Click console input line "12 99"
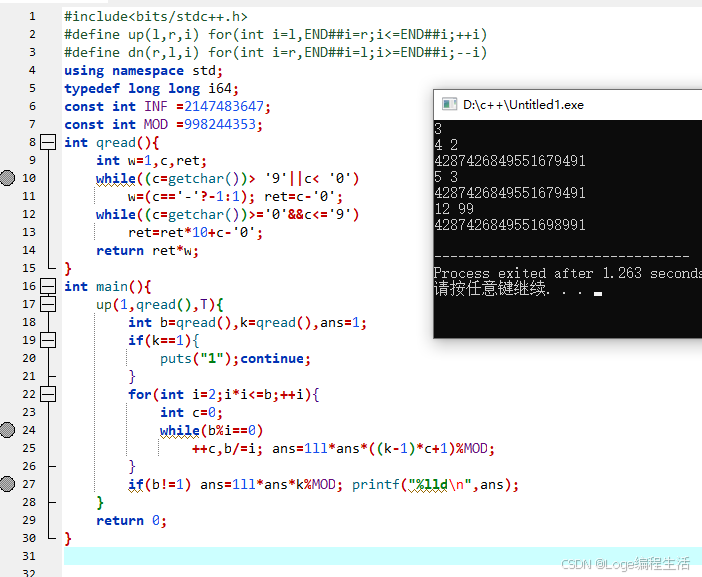Viewport: 702px width, 577px height. tap(454, 209)
